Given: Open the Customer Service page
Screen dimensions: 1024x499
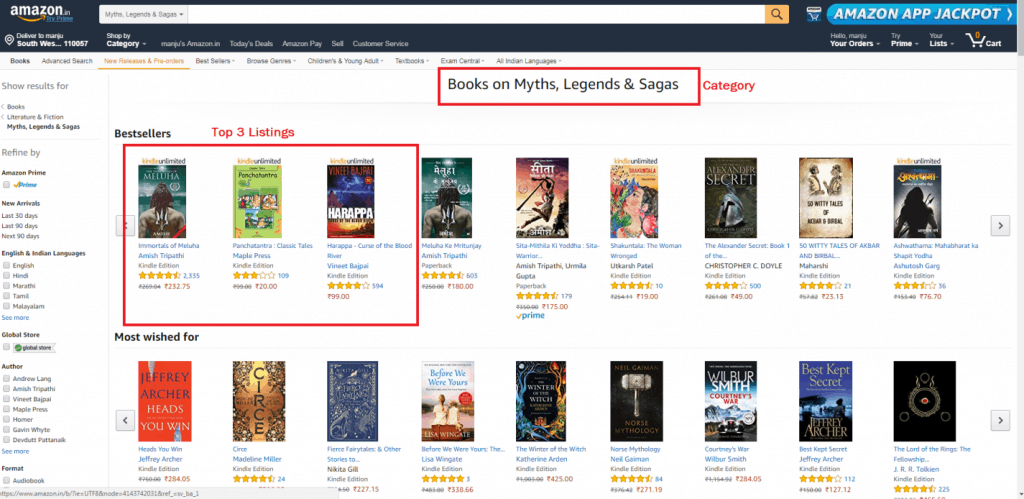Looking at the screenshot, I should (x=380, y=44).
